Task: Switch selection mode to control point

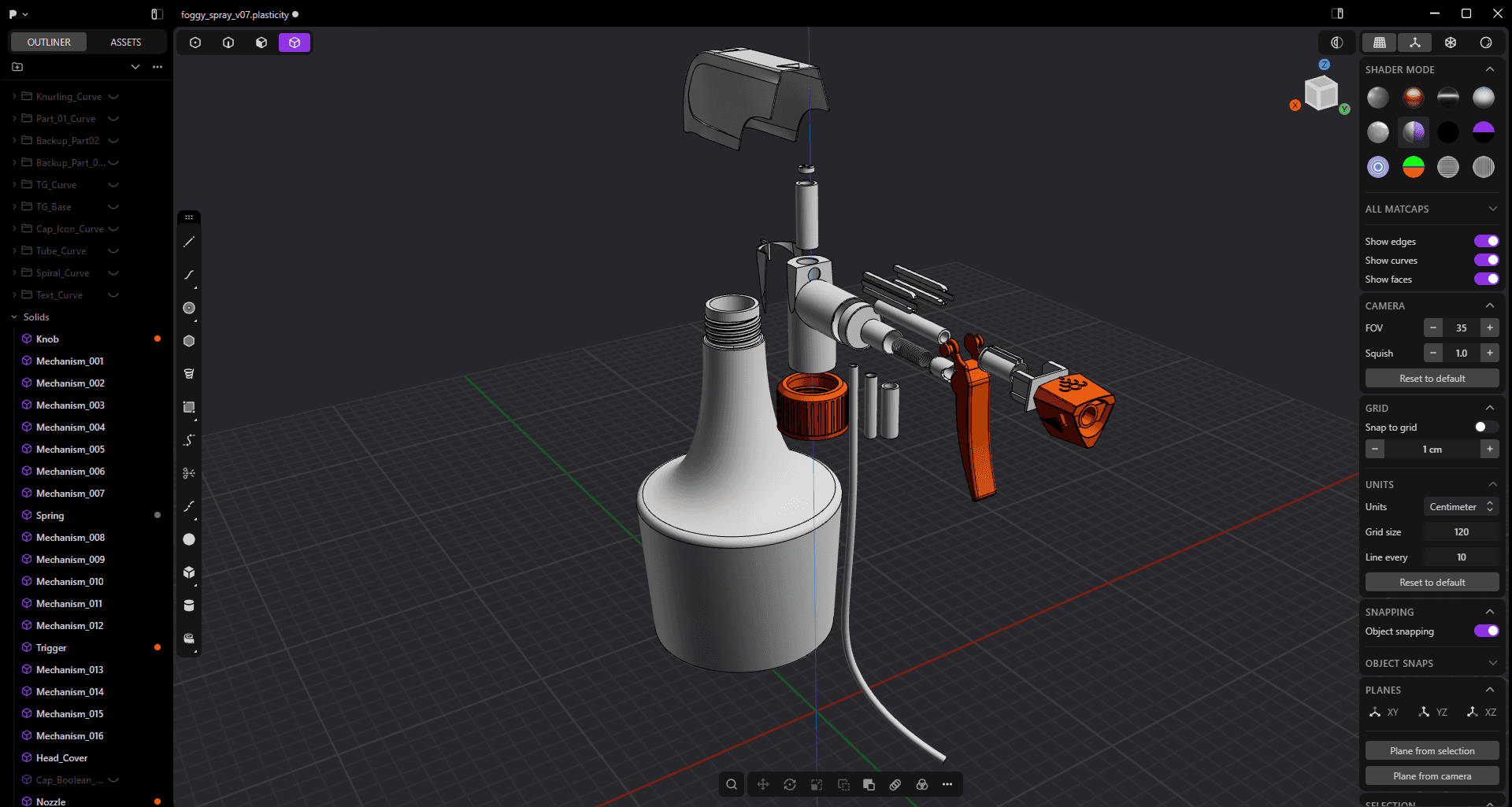Action: pos(195,43)
